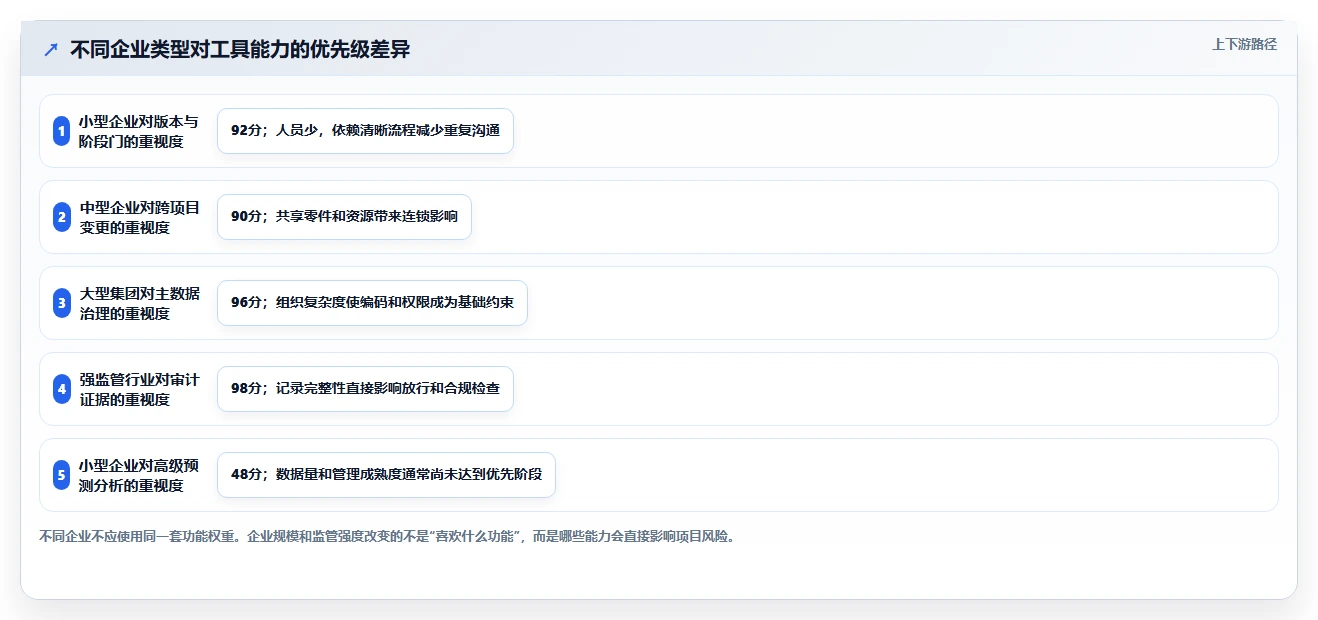Click the label 小型企业对高级预测分析的重视度
The width and height of the screenshot is (1318, 620).
tap(139, 475)
